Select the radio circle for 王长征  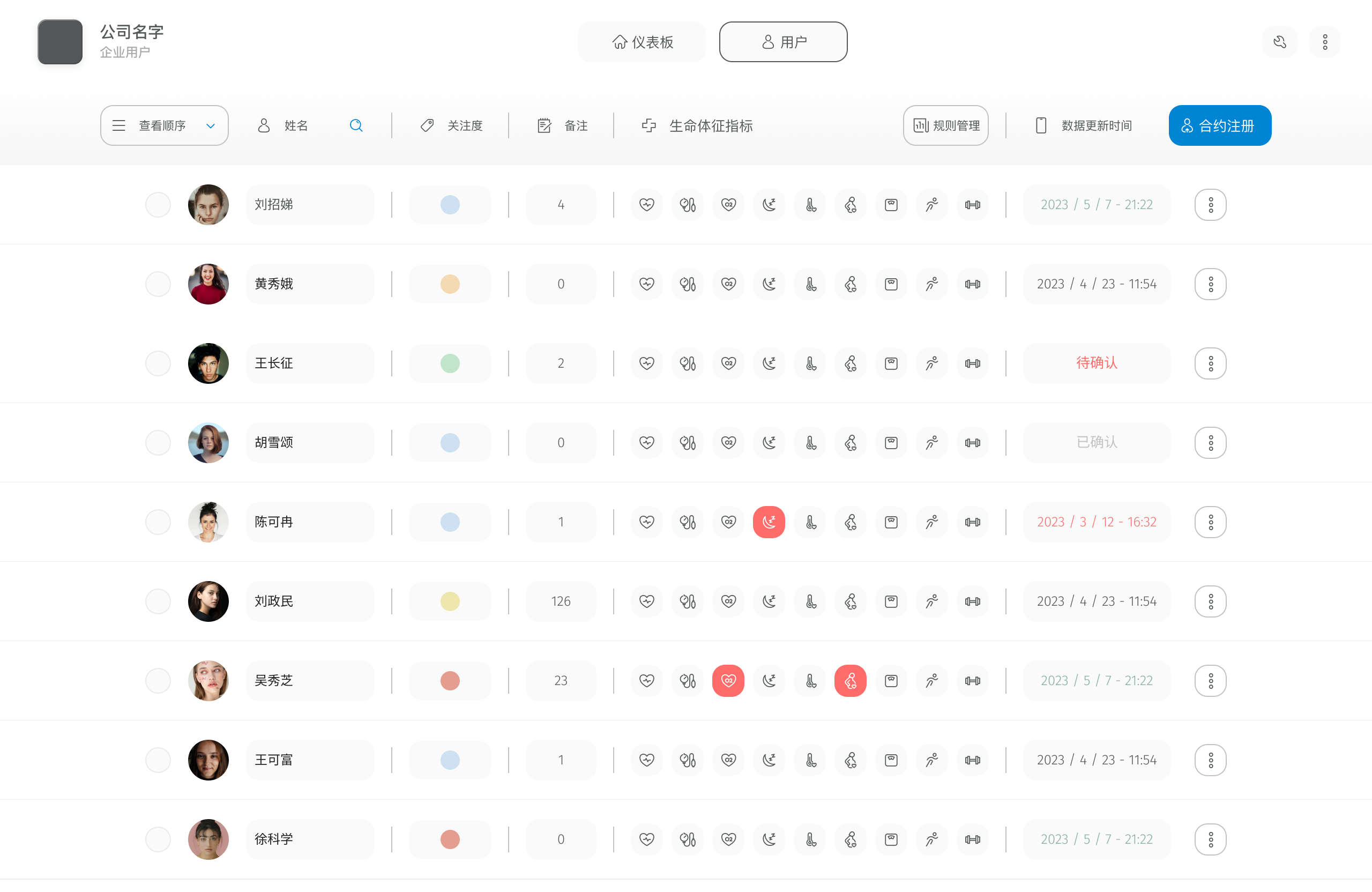[x=158, y=363]
